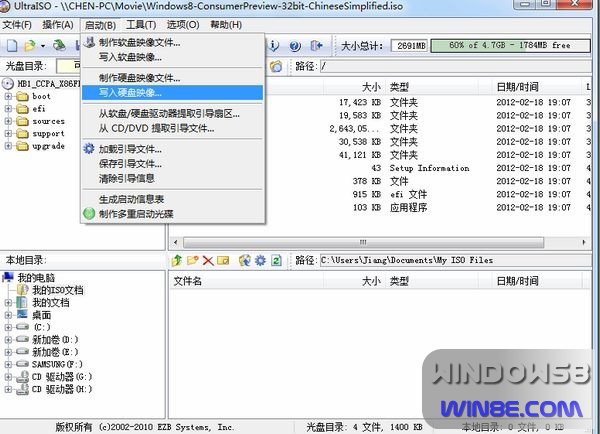
Task: Click the green '2' page icon
Action: click(x=276, y=261)
